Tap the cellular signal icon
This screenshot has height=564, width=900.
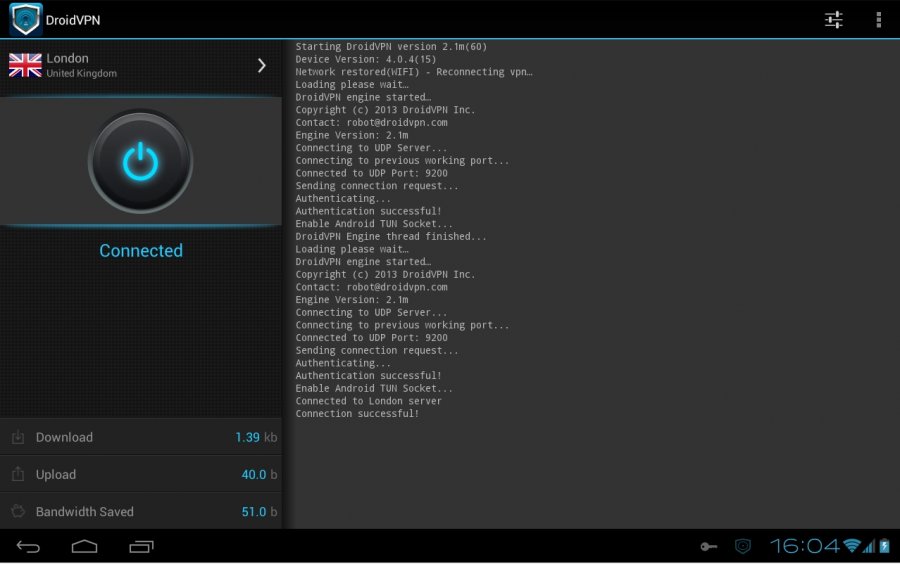tap(868, 546)
